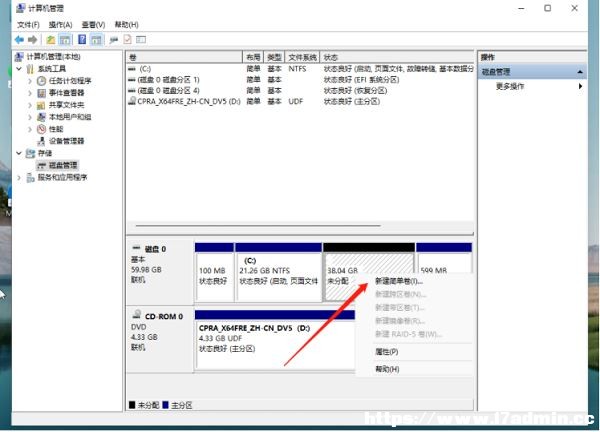Select the 100 MB partition block

pos(214,272)
